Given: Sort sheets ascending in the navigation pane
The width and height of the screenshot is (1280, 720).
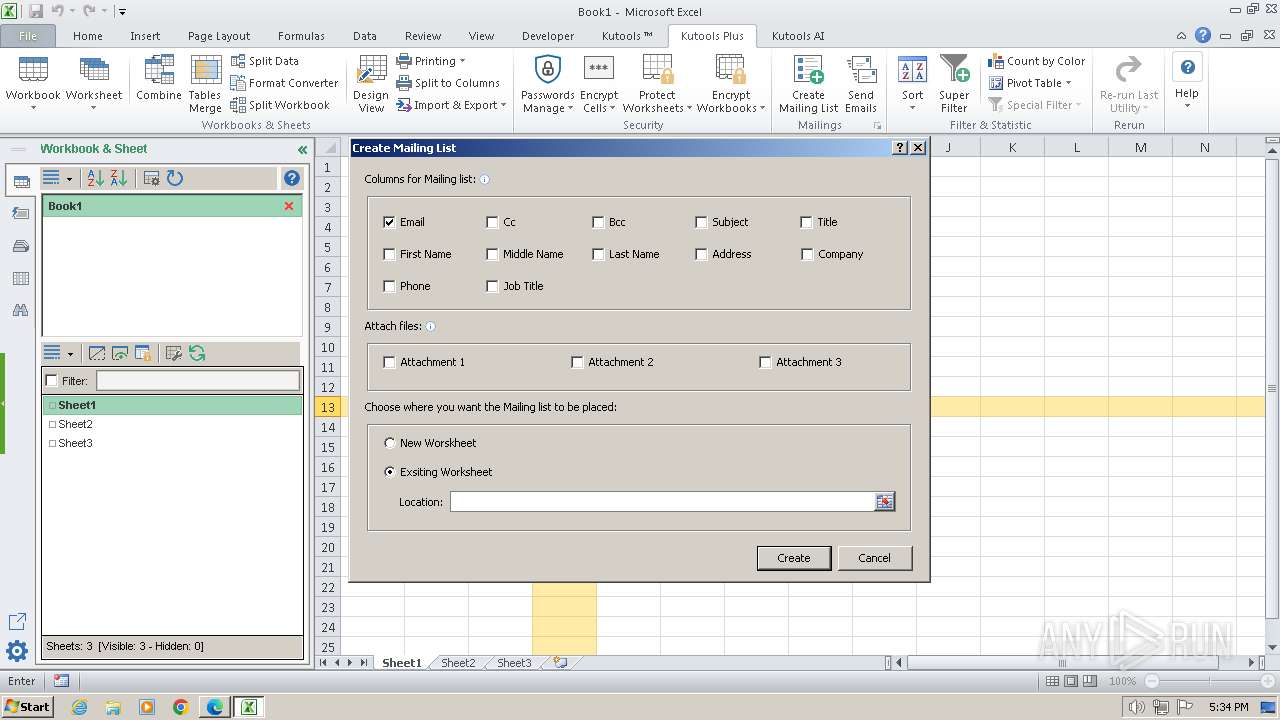Looking at the screenshot, I should pyautogui.click(x=96, y=178).
